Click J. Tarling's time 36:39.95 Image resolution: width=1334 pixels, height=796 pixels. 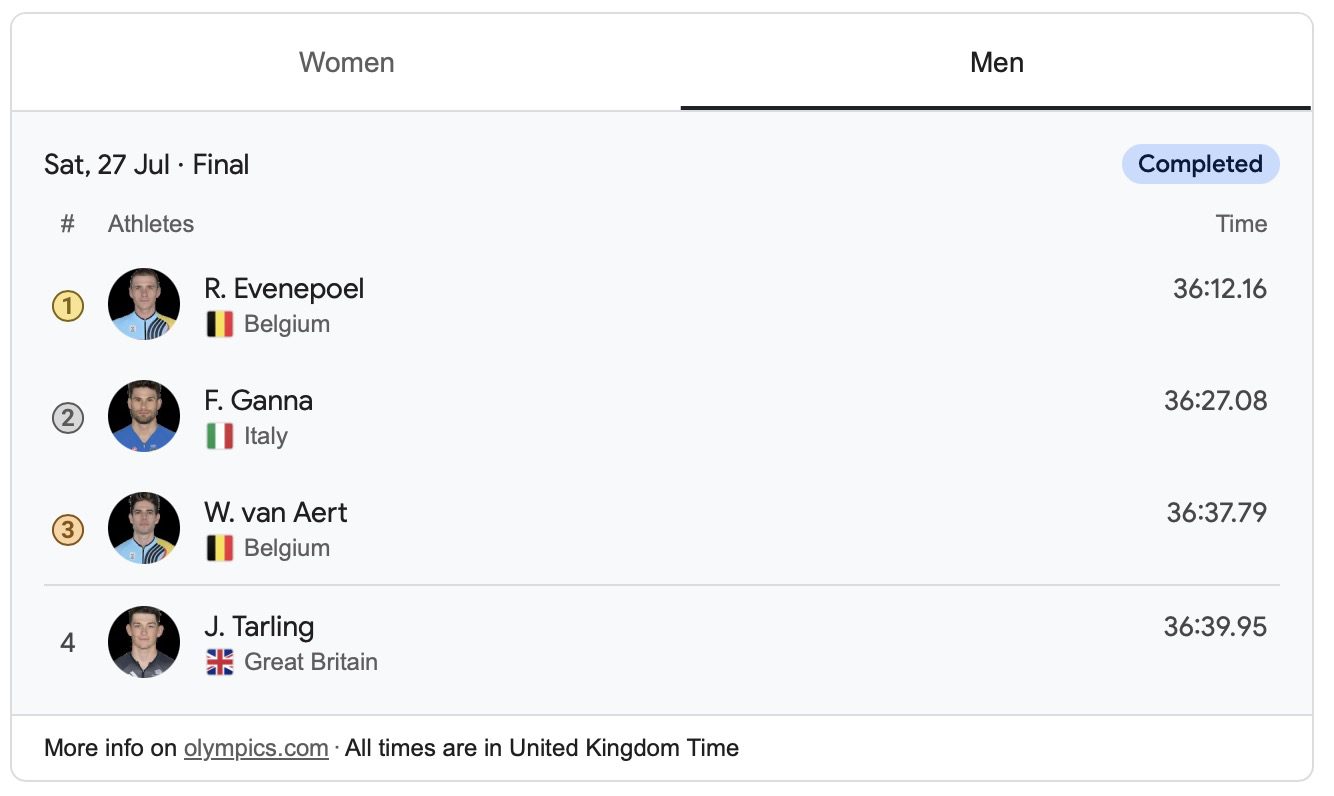(1215, 627)
